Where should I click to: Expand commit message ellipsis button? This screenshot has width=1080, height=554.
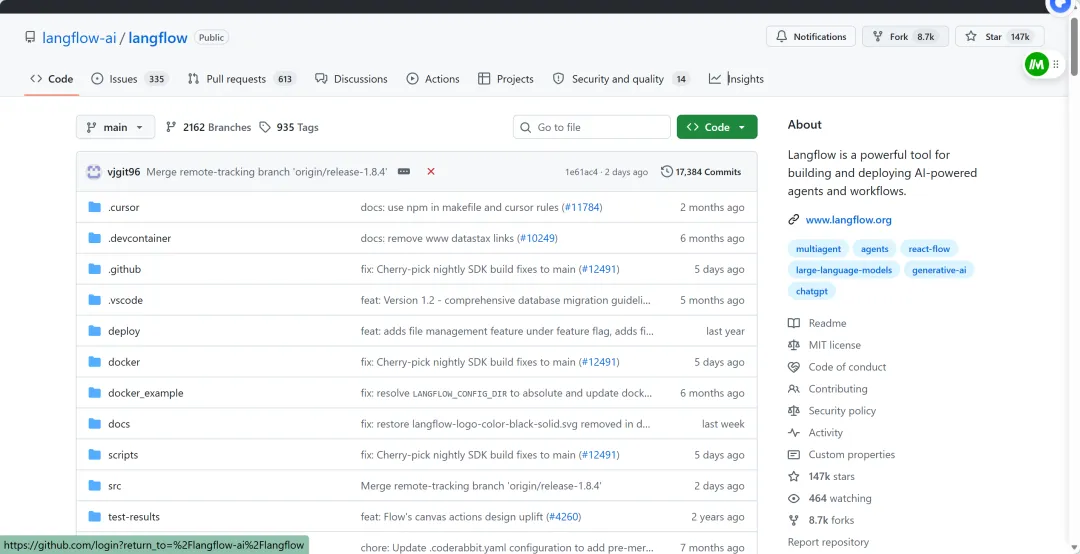coord(404,172)
